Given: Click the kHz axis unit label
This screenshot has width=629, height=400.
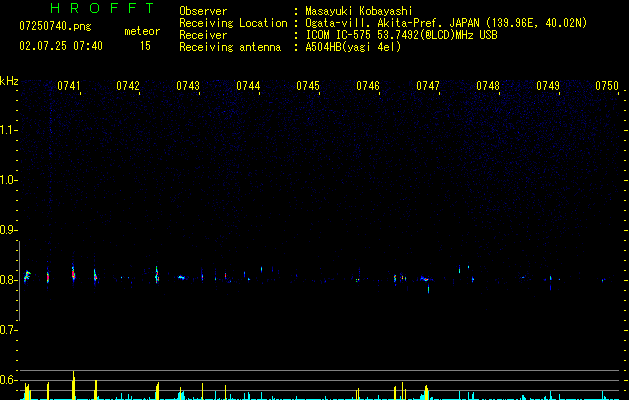Looking at the screenshot, I should [9, 81].
